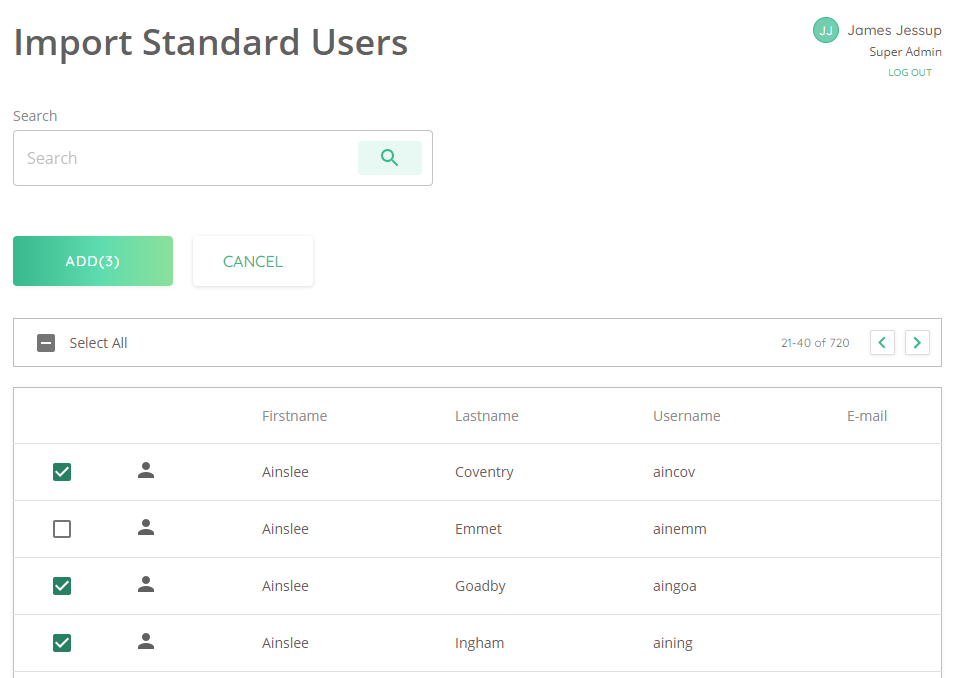
Task: Click person icon in Ainslee Coventry row
Action: (146, 471)
